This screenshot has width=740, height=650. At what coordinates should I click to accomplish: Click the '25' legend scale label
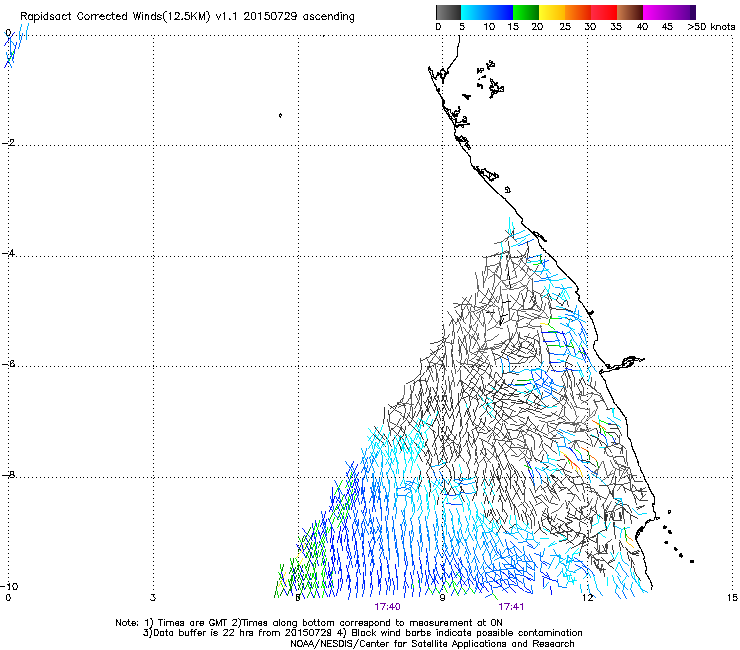[x=565, y=27]
